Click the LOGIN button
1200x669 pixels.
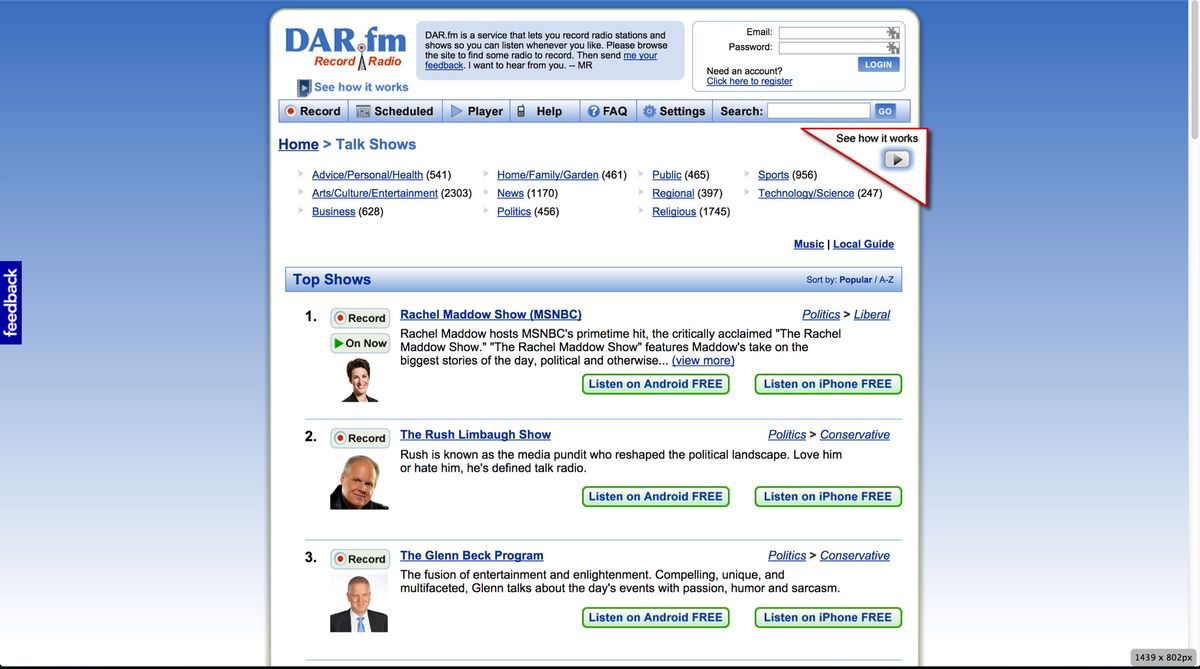[x=878, y=63]
